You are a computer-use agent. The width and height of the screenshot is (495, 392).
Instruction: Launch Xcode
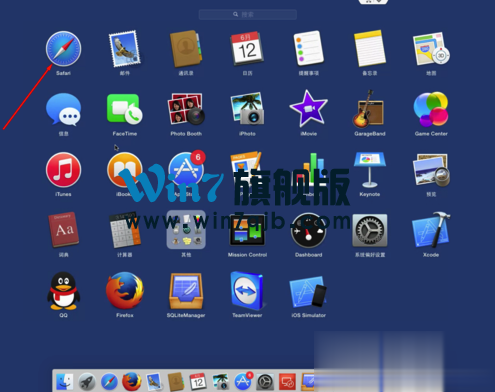click(431, 230)
